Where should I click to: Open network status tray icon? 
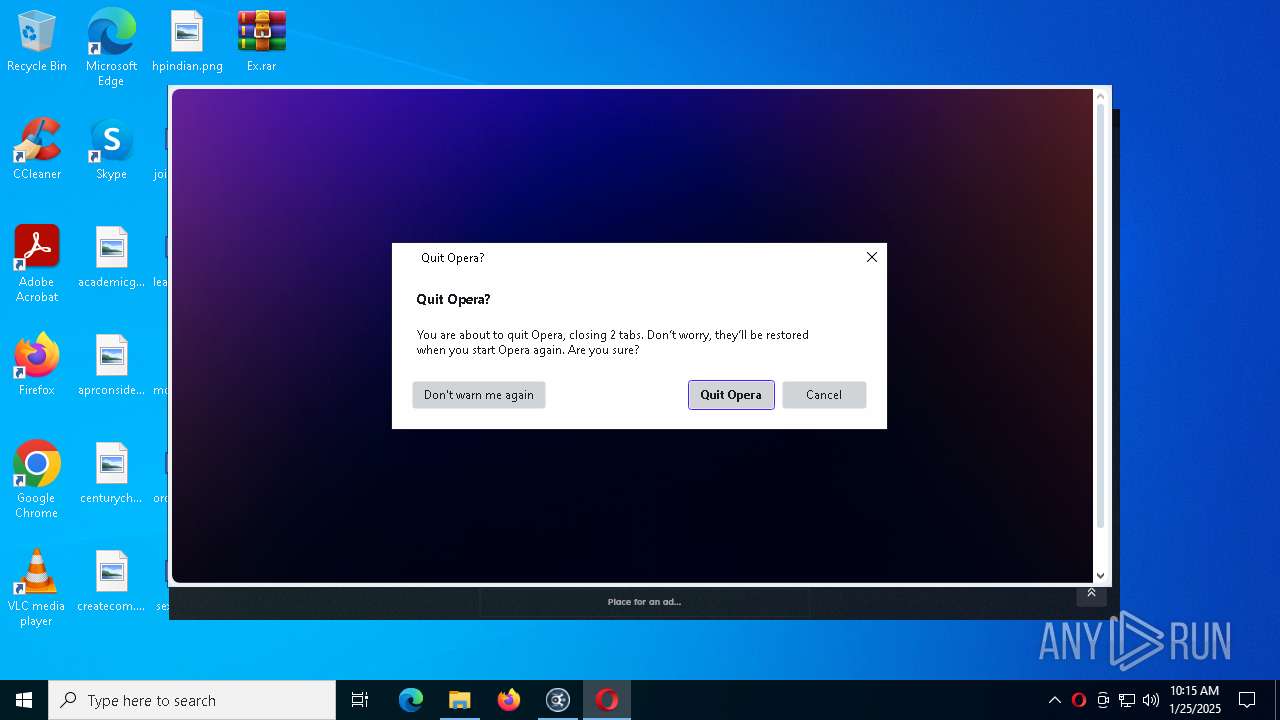pos(1127,700)
